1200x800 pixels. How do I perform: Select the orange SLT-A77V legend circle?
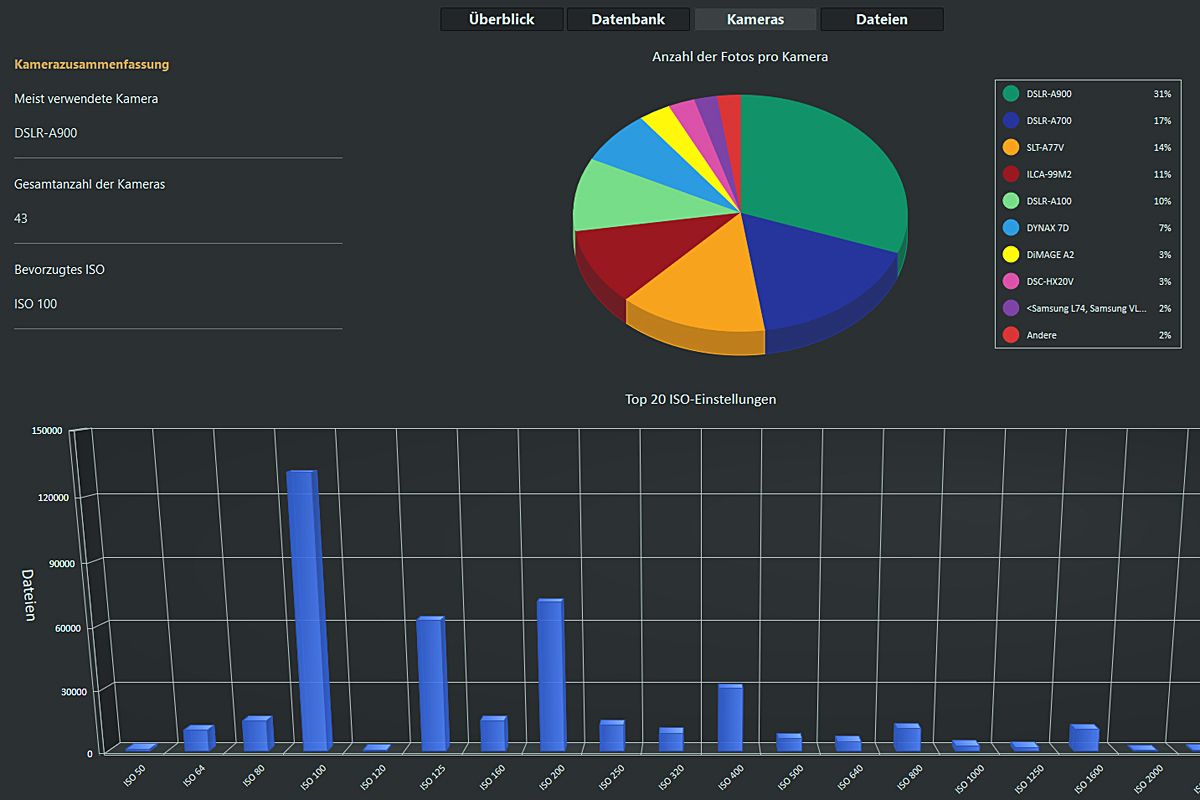point(1011,148)
